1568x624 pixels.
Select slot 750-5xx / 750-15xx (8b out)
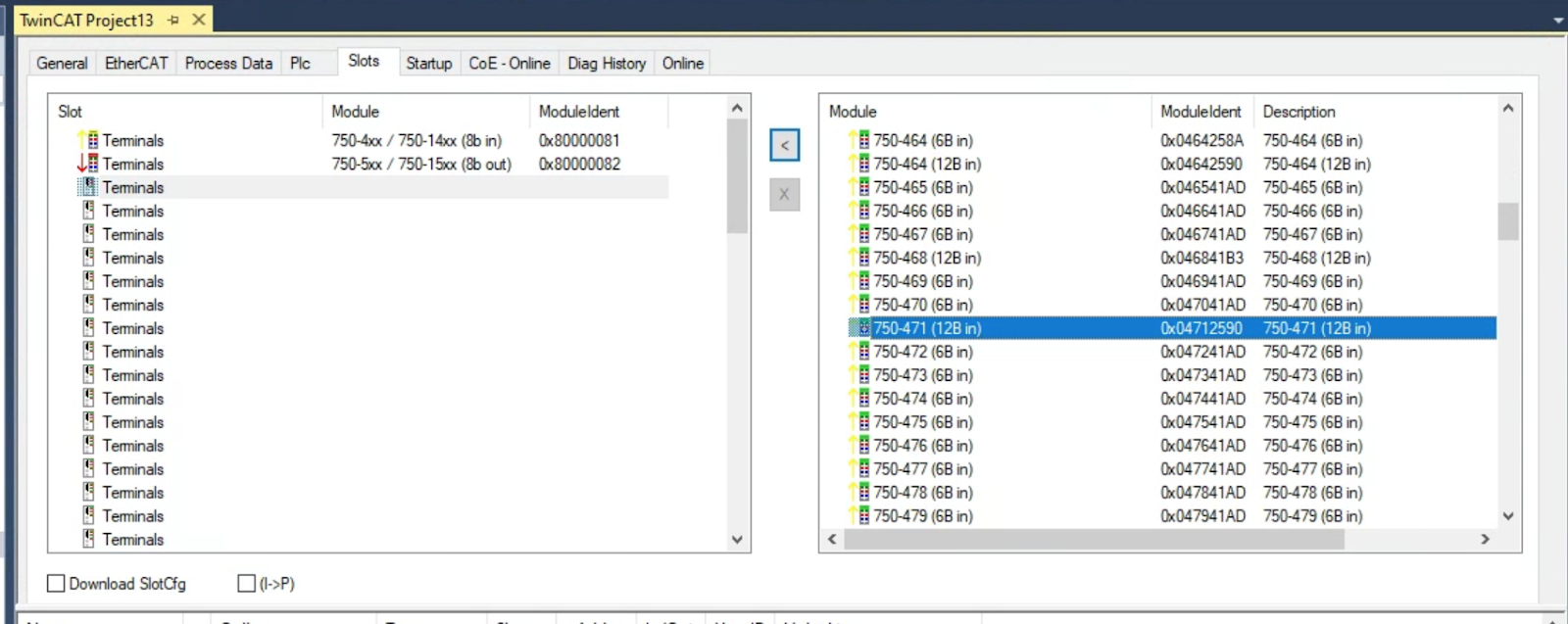coord(421,164)
